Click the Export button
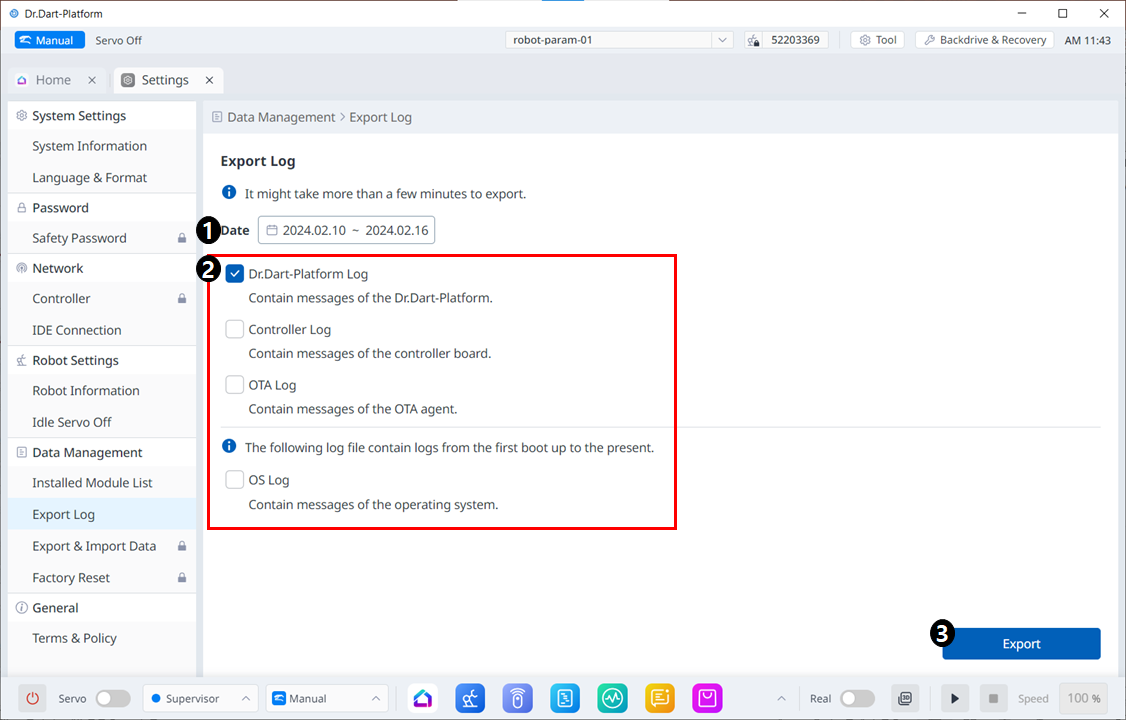Image resolution: width=1126 pixels, height=720 pixels. (x=1021, y=644)
